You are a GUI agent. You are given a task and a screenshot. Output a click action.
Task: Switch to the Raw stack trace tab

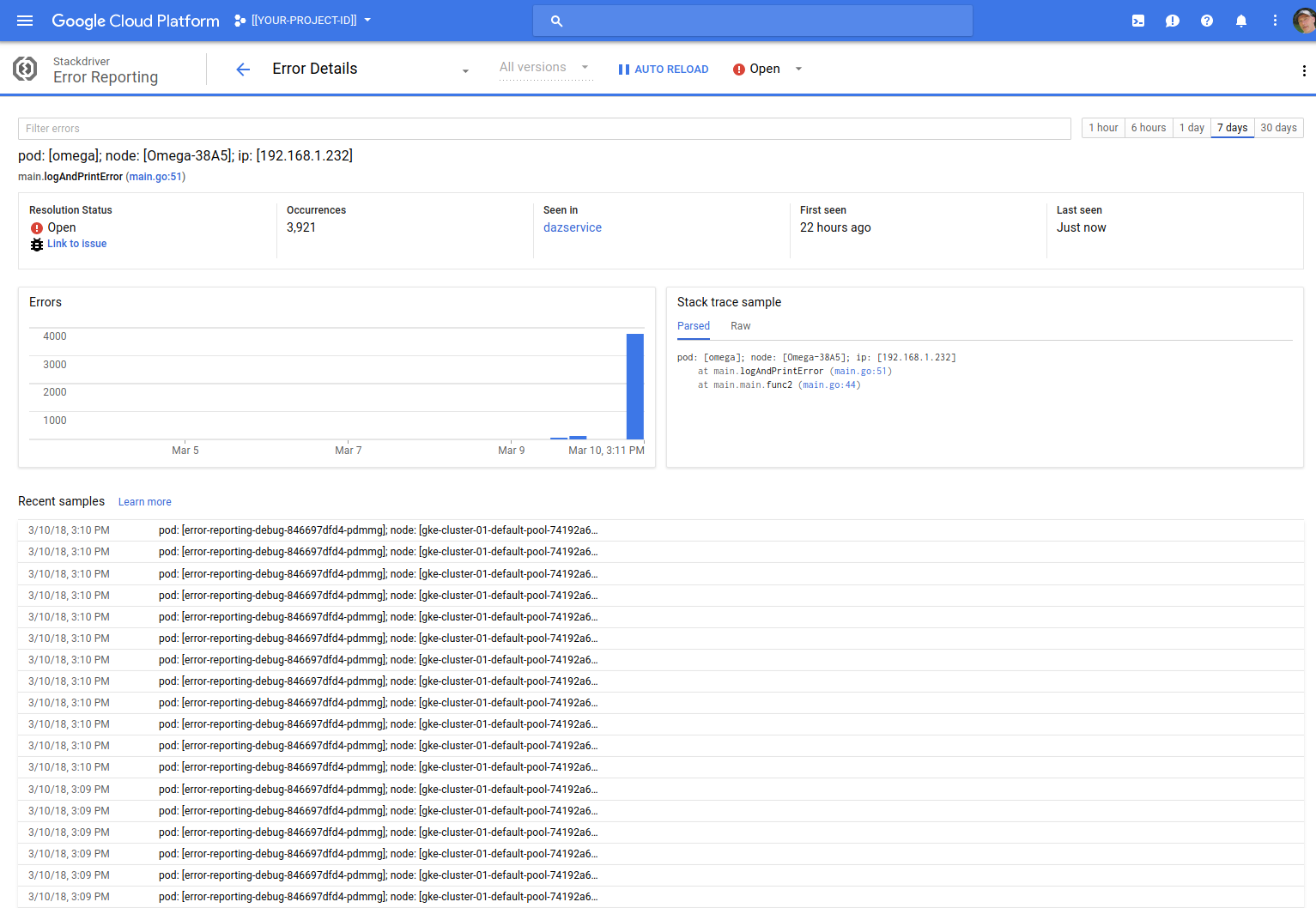(x=740, y=326)
